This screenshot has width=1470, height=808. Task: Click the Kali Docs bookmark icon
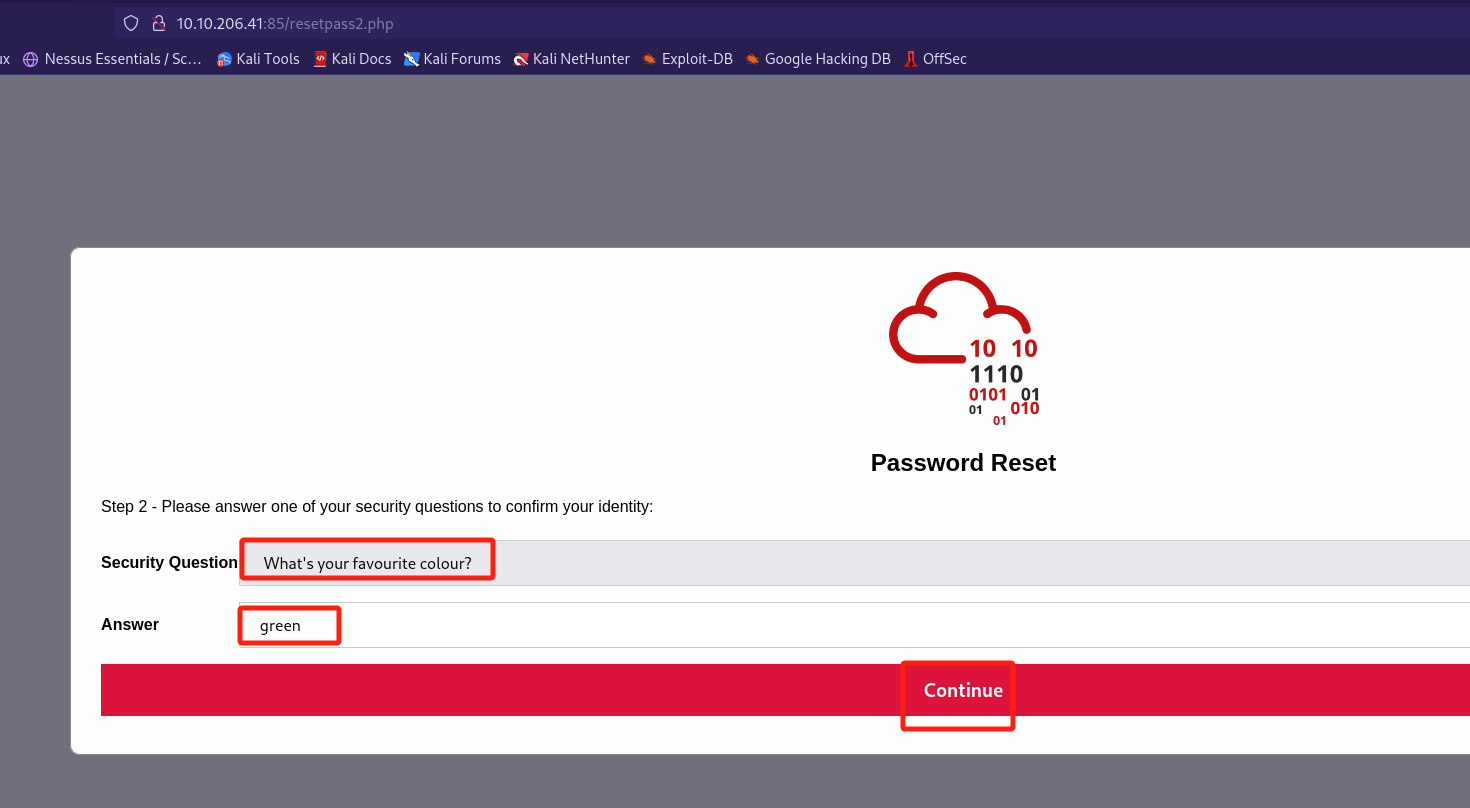320,59
